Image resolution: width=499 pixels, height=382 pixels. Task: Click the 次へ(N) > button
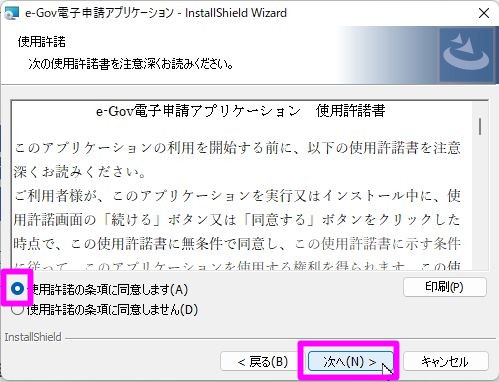[x=350, y=361]
